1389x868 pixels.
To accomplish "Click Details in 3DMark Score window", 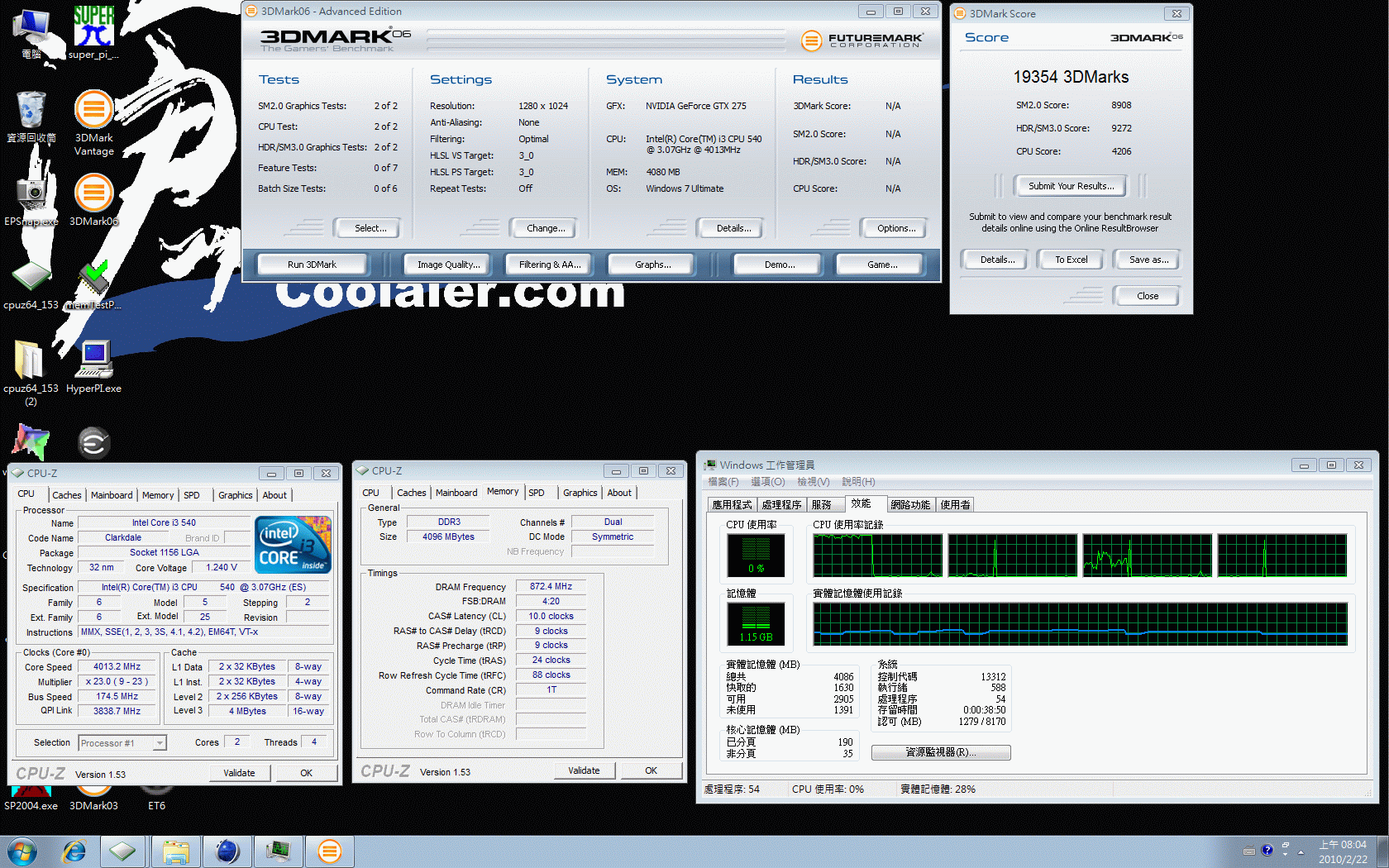I will (995, 260).
